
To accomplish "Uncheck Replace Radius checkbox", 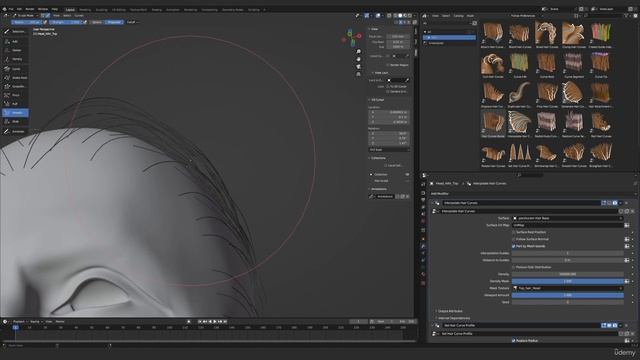I will 514,340.
